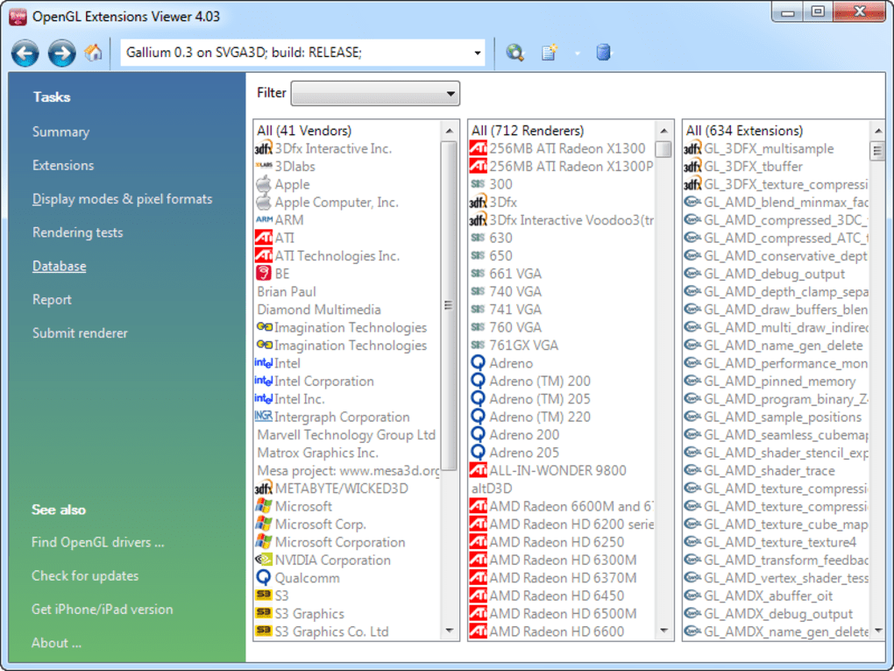This screenshot has height=671, width=894.
Task: Click GL_AMD_debug_output extension icon
Action: [692, 274]
